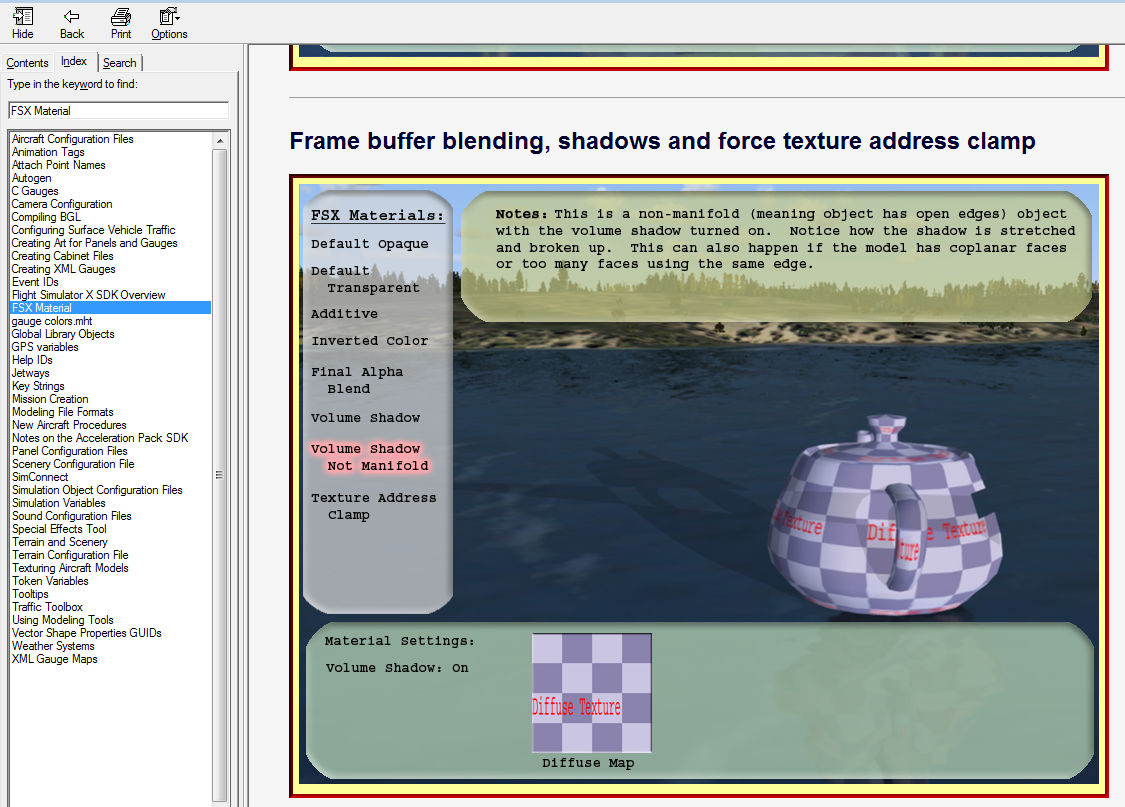Select 'Key Strings' index entry
1125x807 pixels.
pos(38,386)
